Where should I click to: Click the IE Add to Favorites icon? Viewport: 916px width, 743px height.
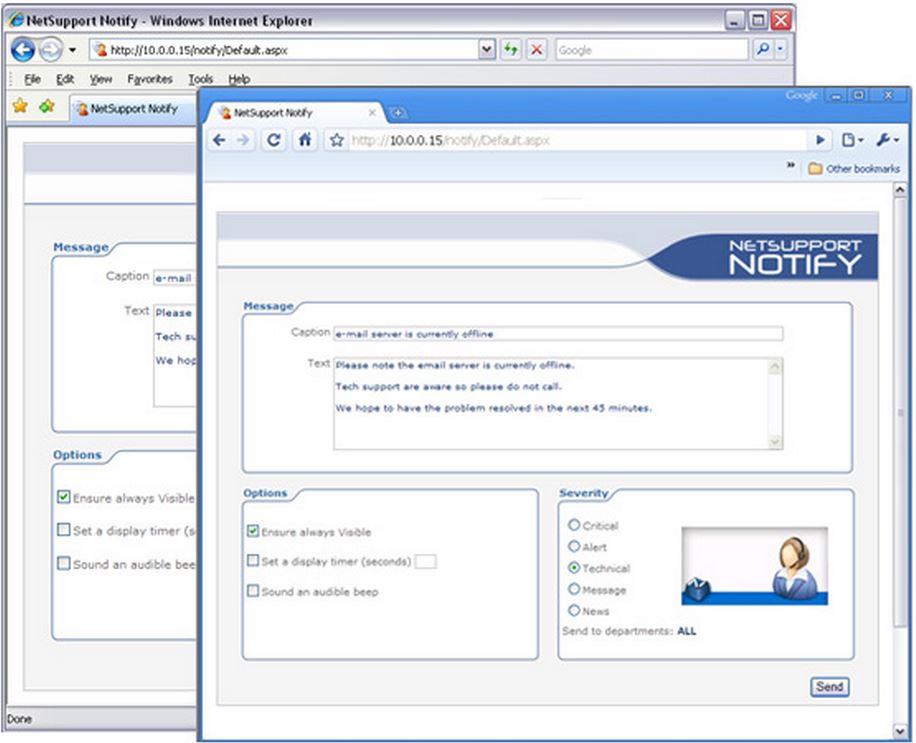pyautogui.click(x=47, y=106)
